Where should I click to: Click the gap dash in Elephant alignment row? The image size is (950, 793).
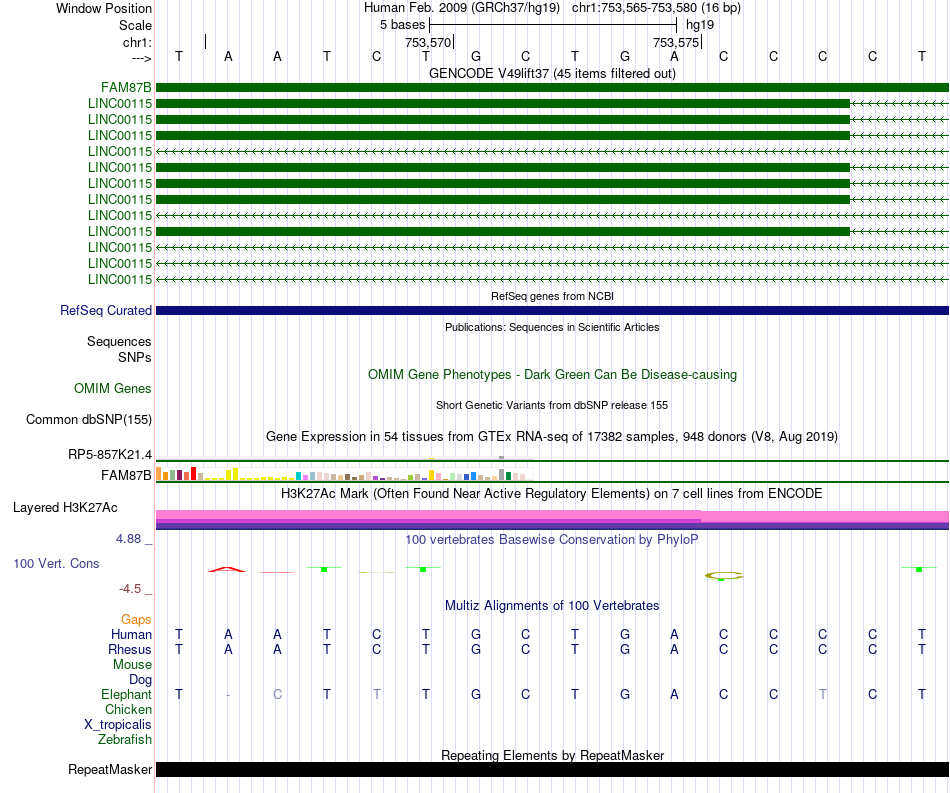pos(228,695)
